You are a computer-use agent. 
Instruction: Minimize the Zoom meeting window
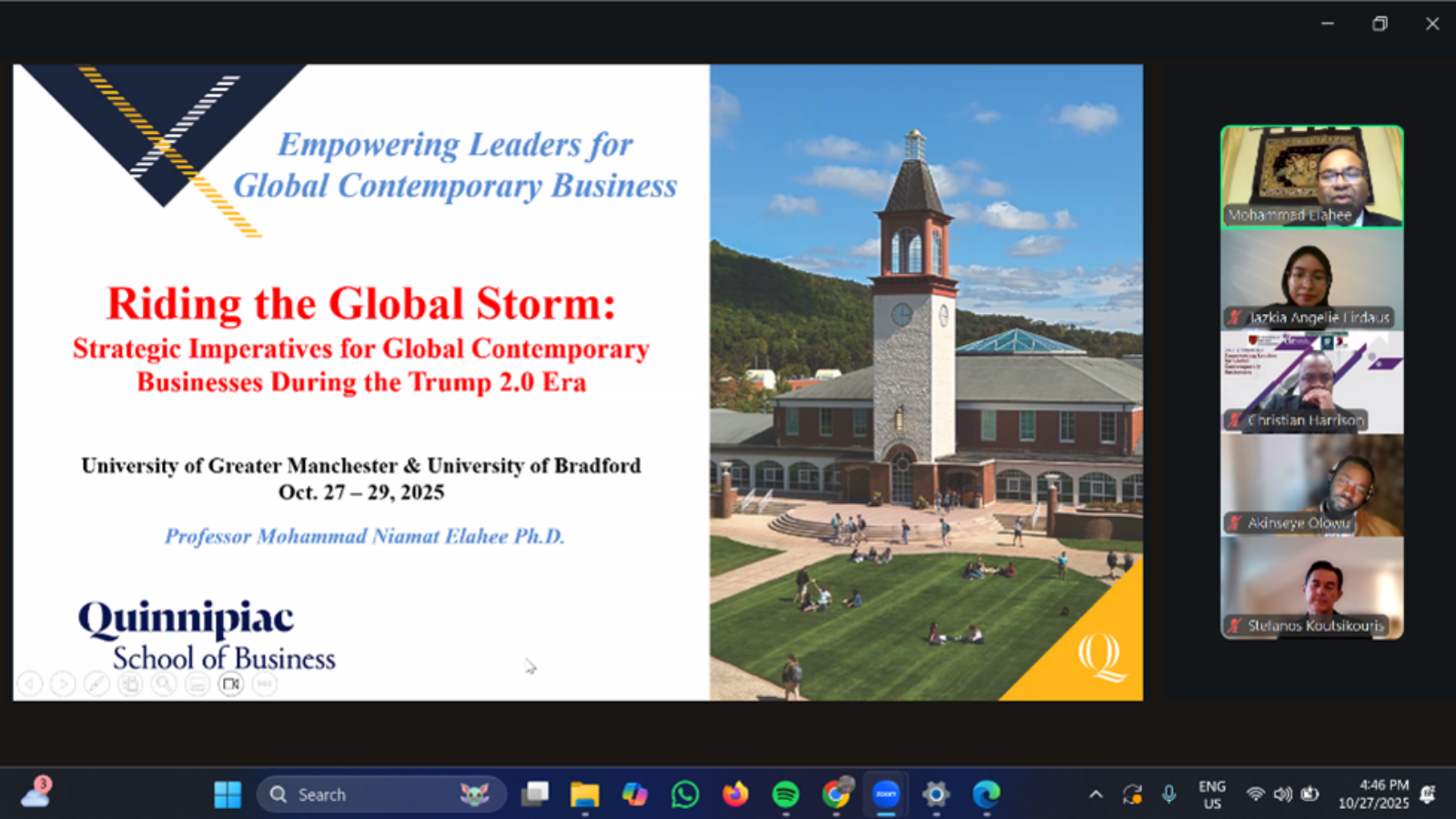1328,24
